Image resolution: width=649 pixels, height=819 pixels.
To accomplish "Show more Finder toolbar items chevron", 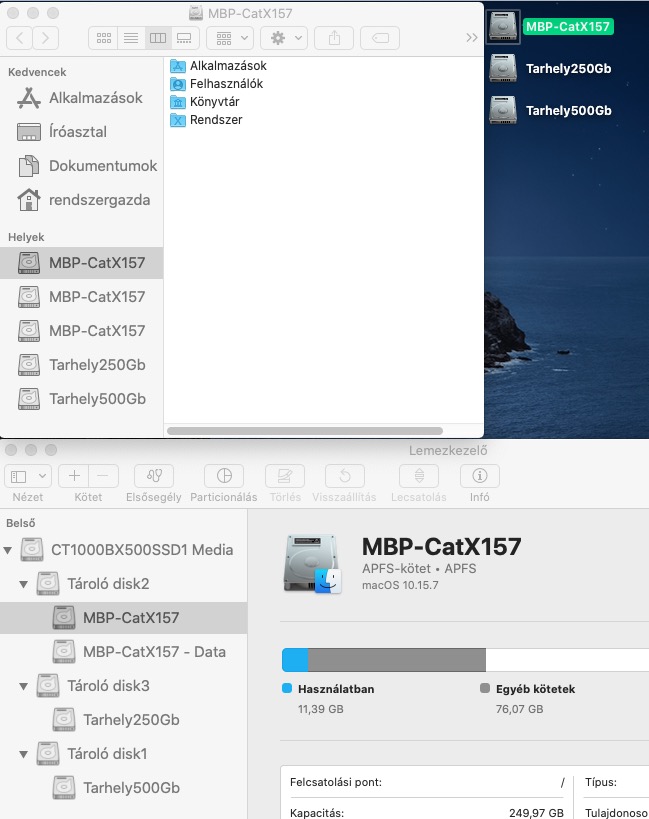I will (471, 38).
